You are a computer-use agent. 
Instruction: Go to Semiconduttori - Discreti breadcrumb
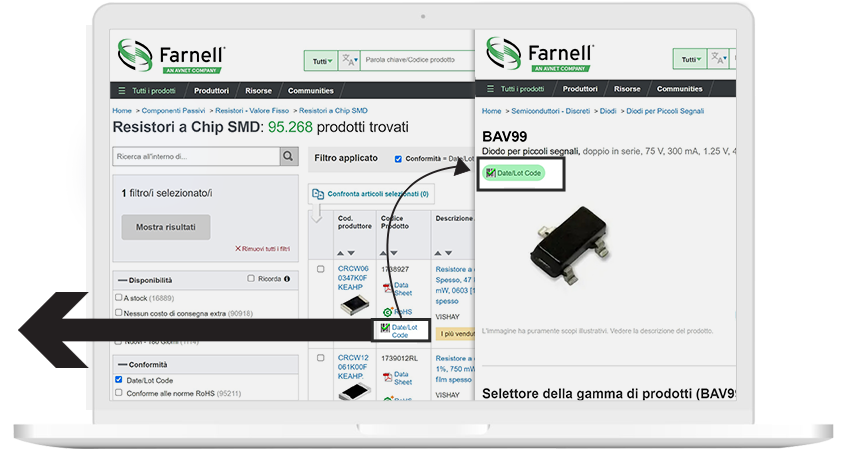pyautogui.click(x=551, y=111)
